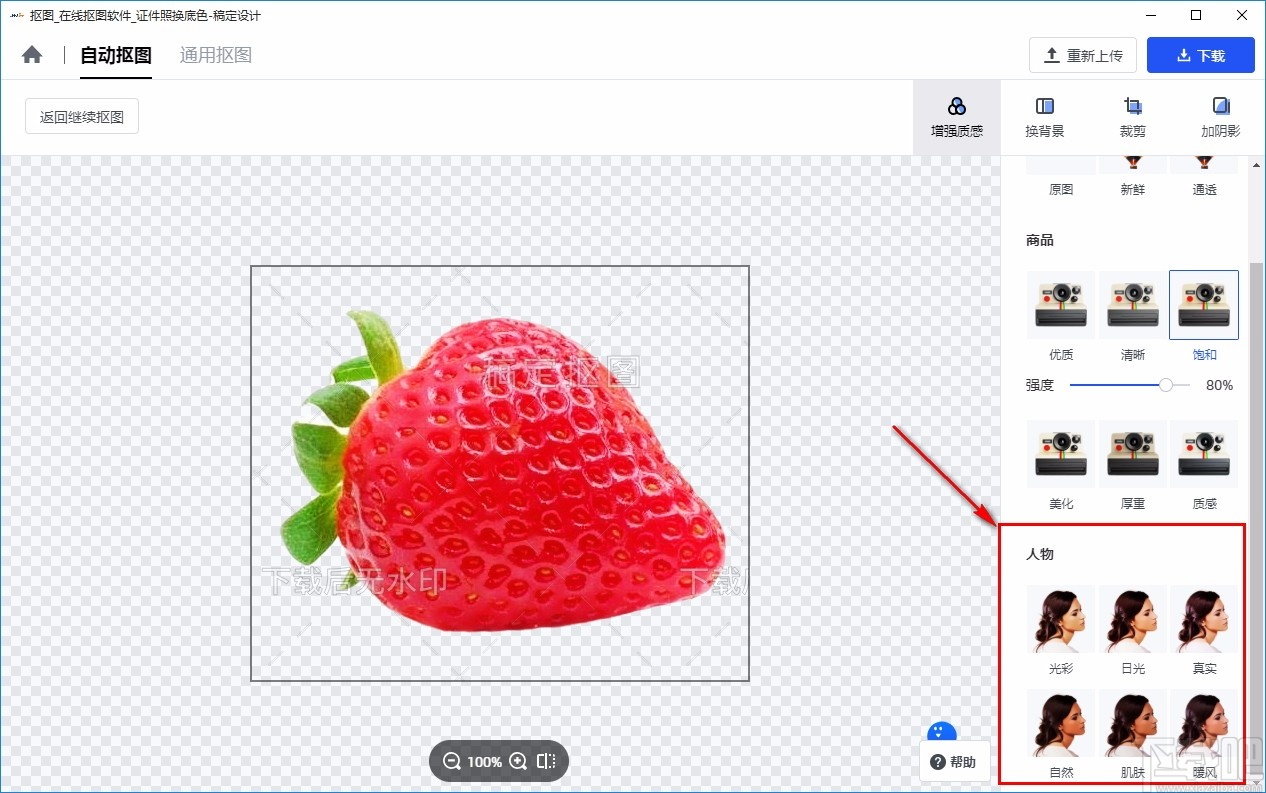Switch to 自动抠图 tab
This screenshot has width=1266, height=793.
(x=116, y=55)
